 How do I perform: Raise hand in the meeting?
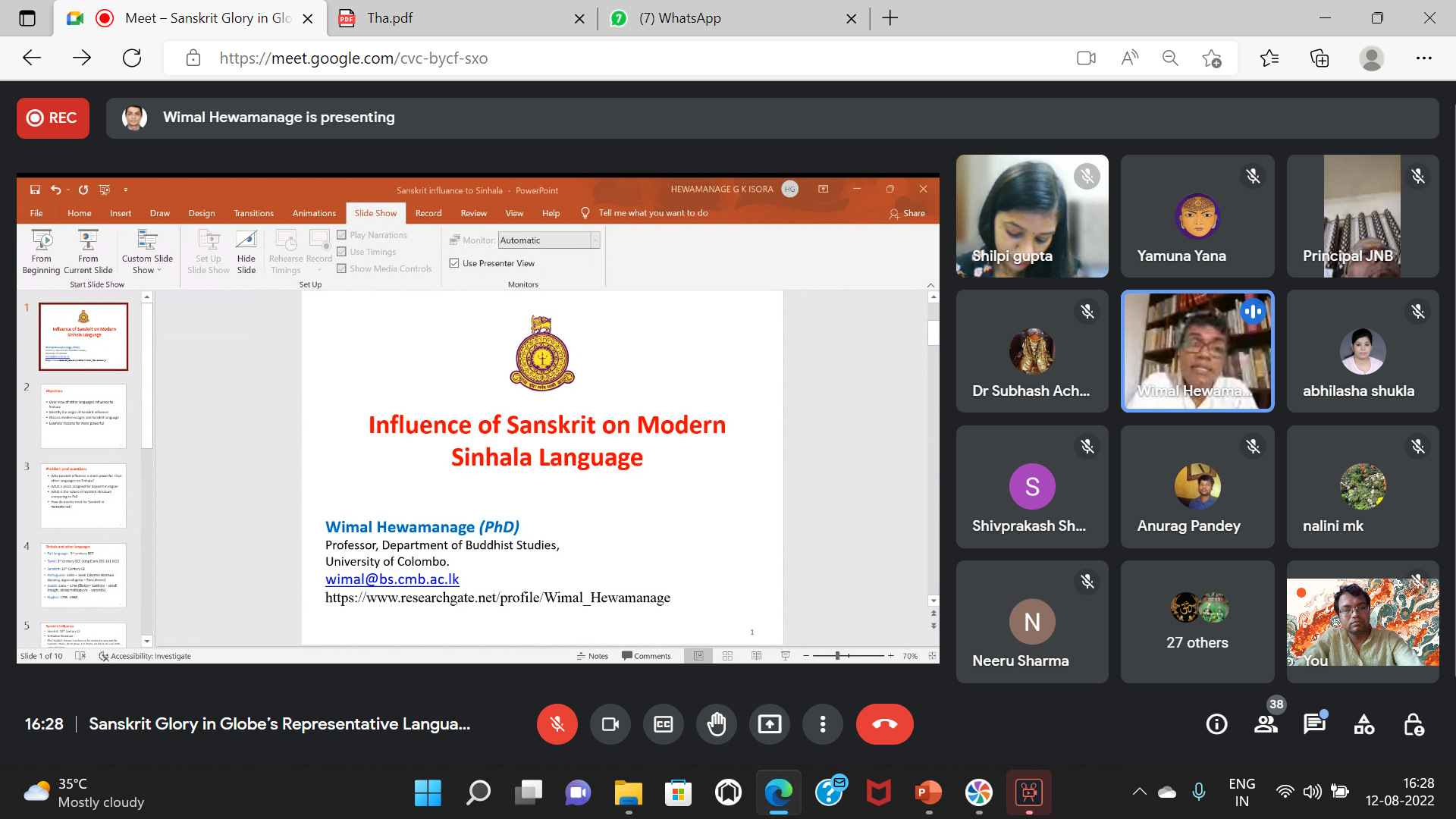[x=716, y=724]
